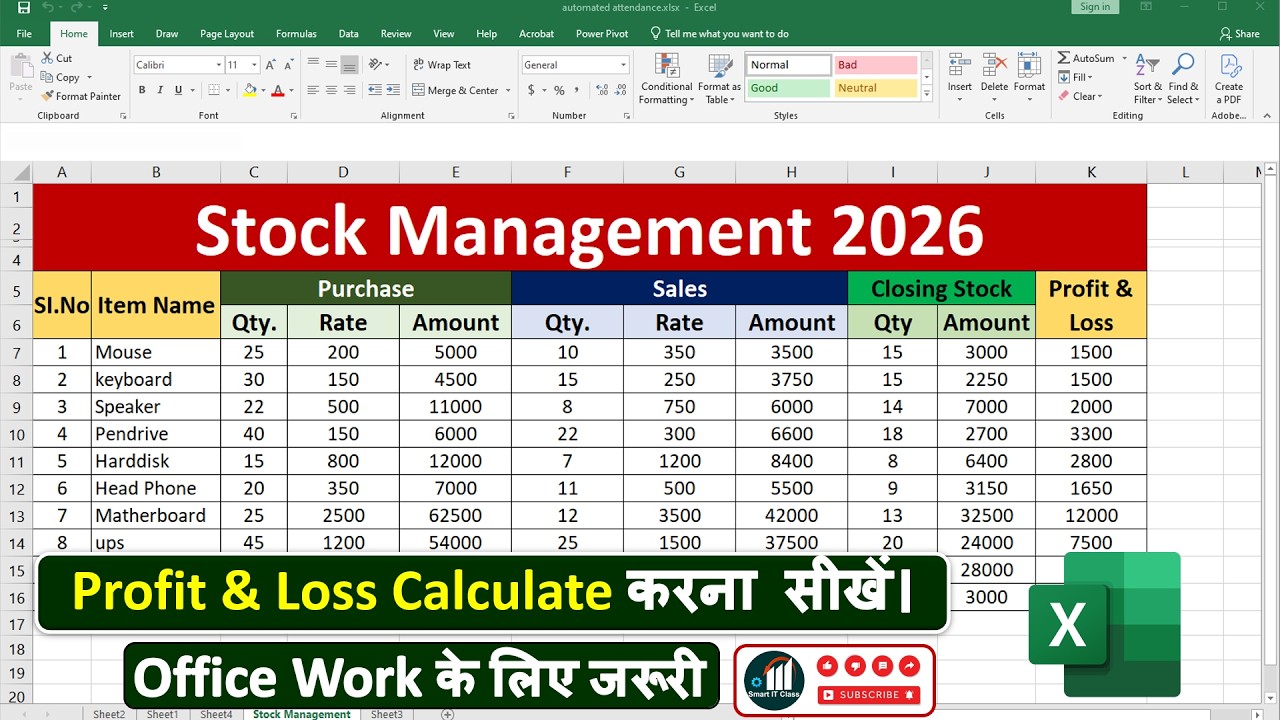Viewport: 1280px width, 720px height.
Task: Expand the cell Styles gallery
Action: click(927, 94)
